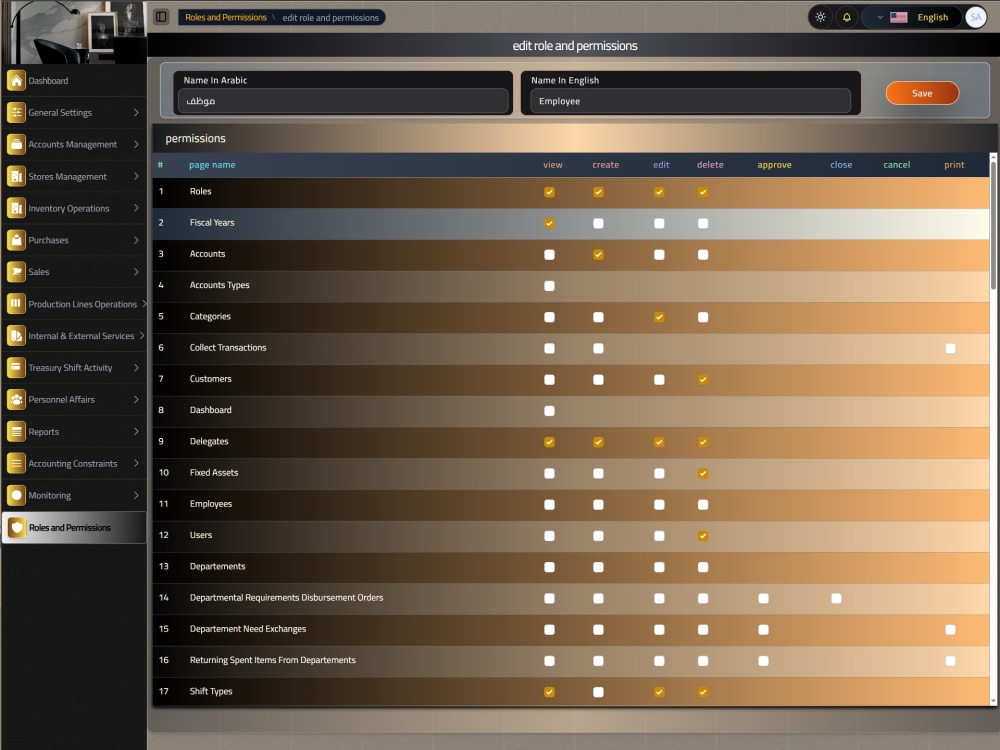Viewport: 1000px width, 750px height.
Task: Check print permission for Collect Transactions
Action: (x=950, y=348)
